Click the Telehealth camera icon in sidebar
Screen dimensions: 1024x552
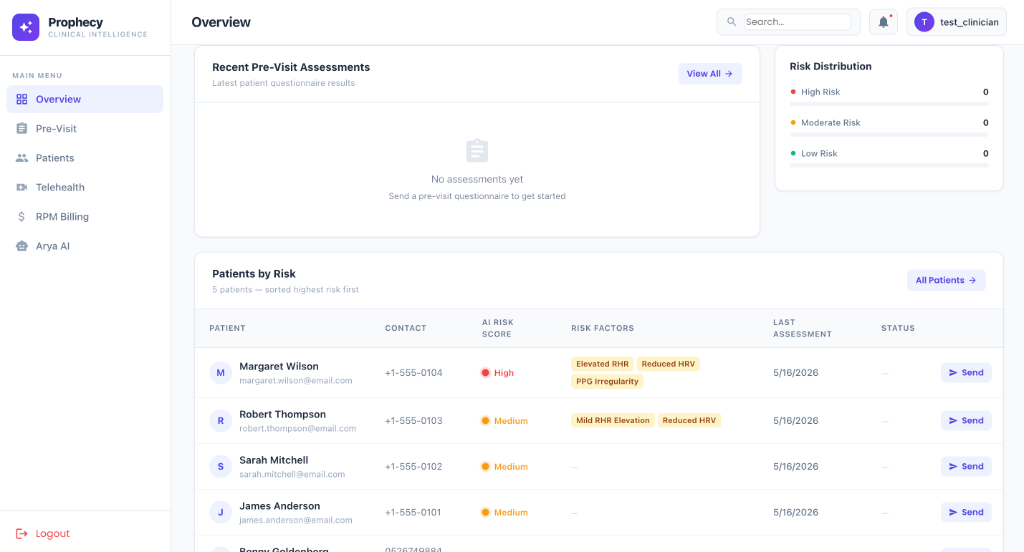click(x=22, y=187)
